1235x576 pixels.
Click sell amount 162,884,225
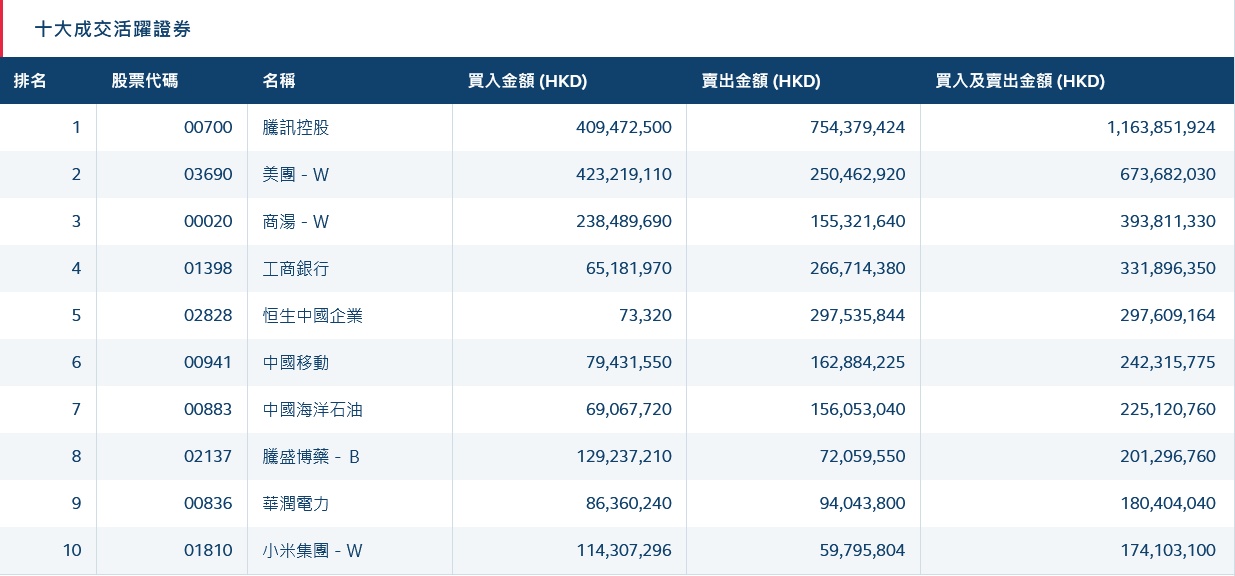tap(858, 362)
